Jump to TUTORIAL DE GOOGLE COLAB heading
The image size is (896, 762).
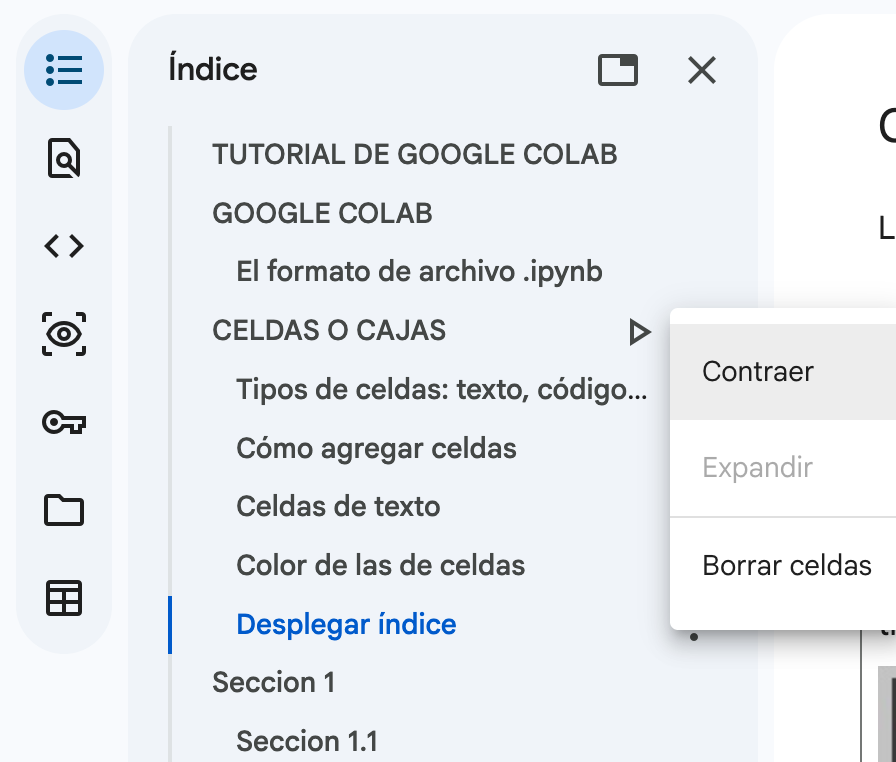pyautogui.click(x=414, y=155)
